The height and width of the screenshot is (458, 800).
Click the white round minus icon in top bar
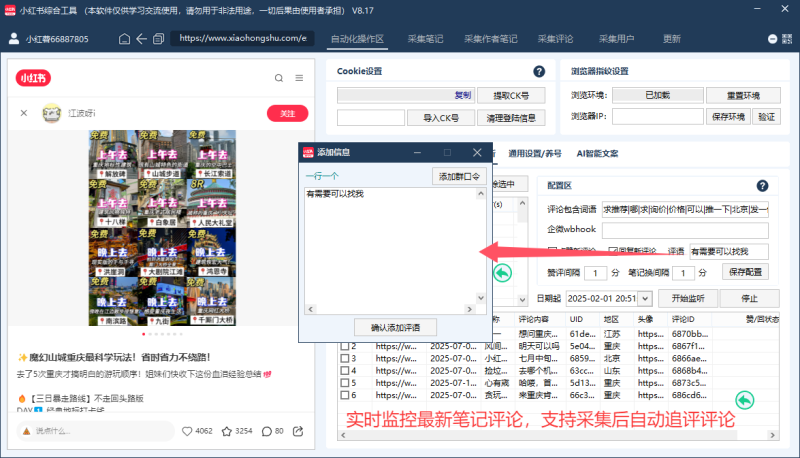pos(772,39)
